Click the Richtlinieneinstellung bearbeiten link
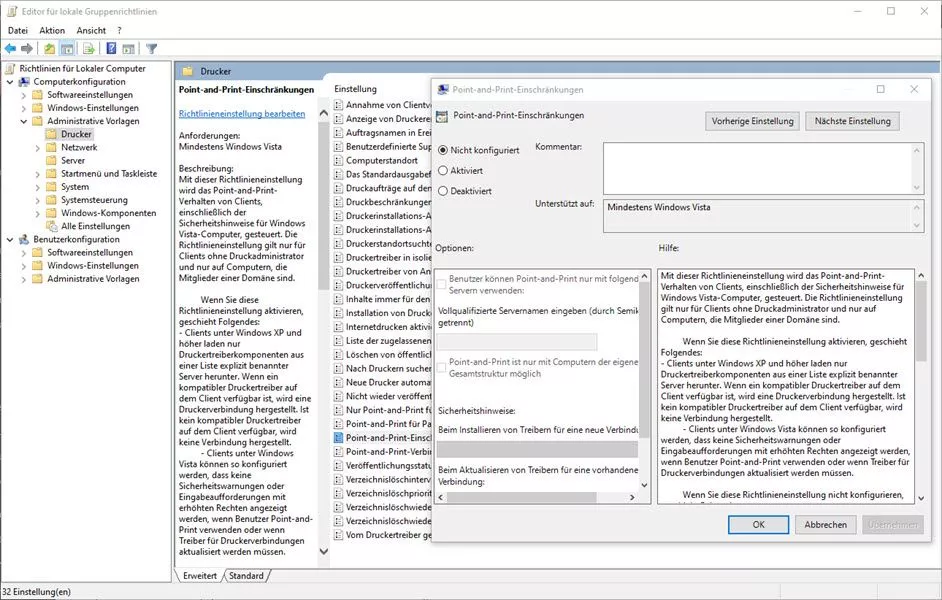 point(242,114)
